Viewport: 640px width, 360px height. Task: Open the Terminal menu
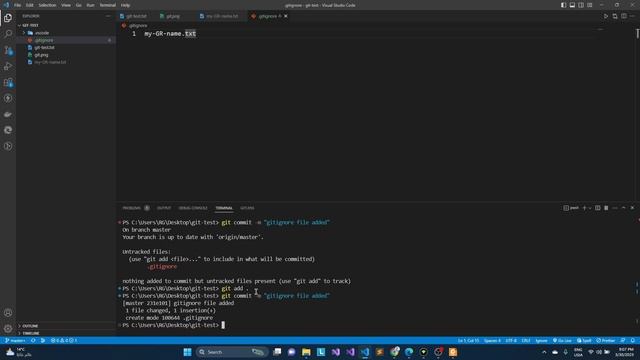pos(108,5)
